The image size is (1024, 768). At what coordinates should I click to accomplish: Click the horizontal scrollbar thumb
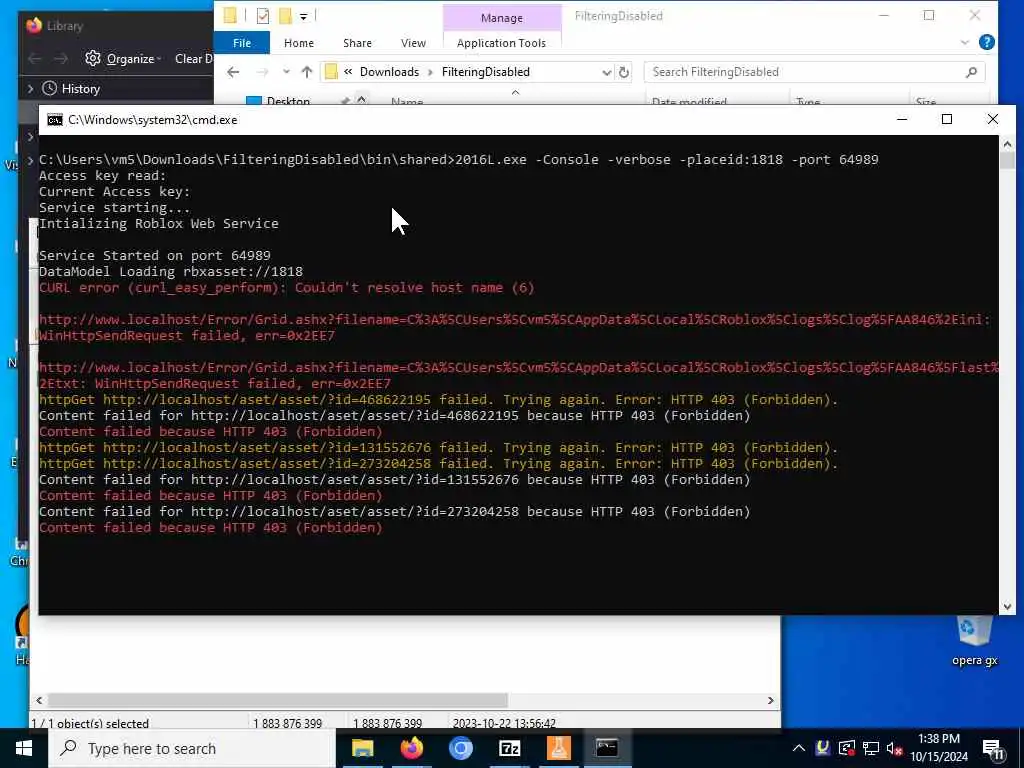pyautogui.click(x=278, y=700)
